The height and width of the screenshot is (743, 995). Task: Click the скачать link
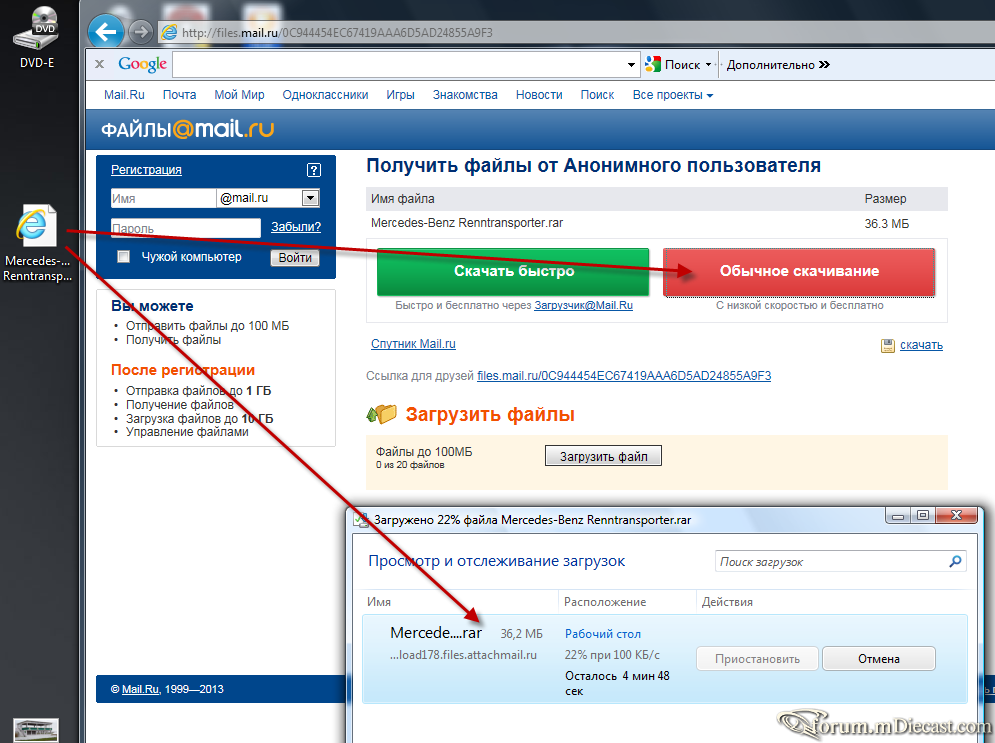(921, 345)
